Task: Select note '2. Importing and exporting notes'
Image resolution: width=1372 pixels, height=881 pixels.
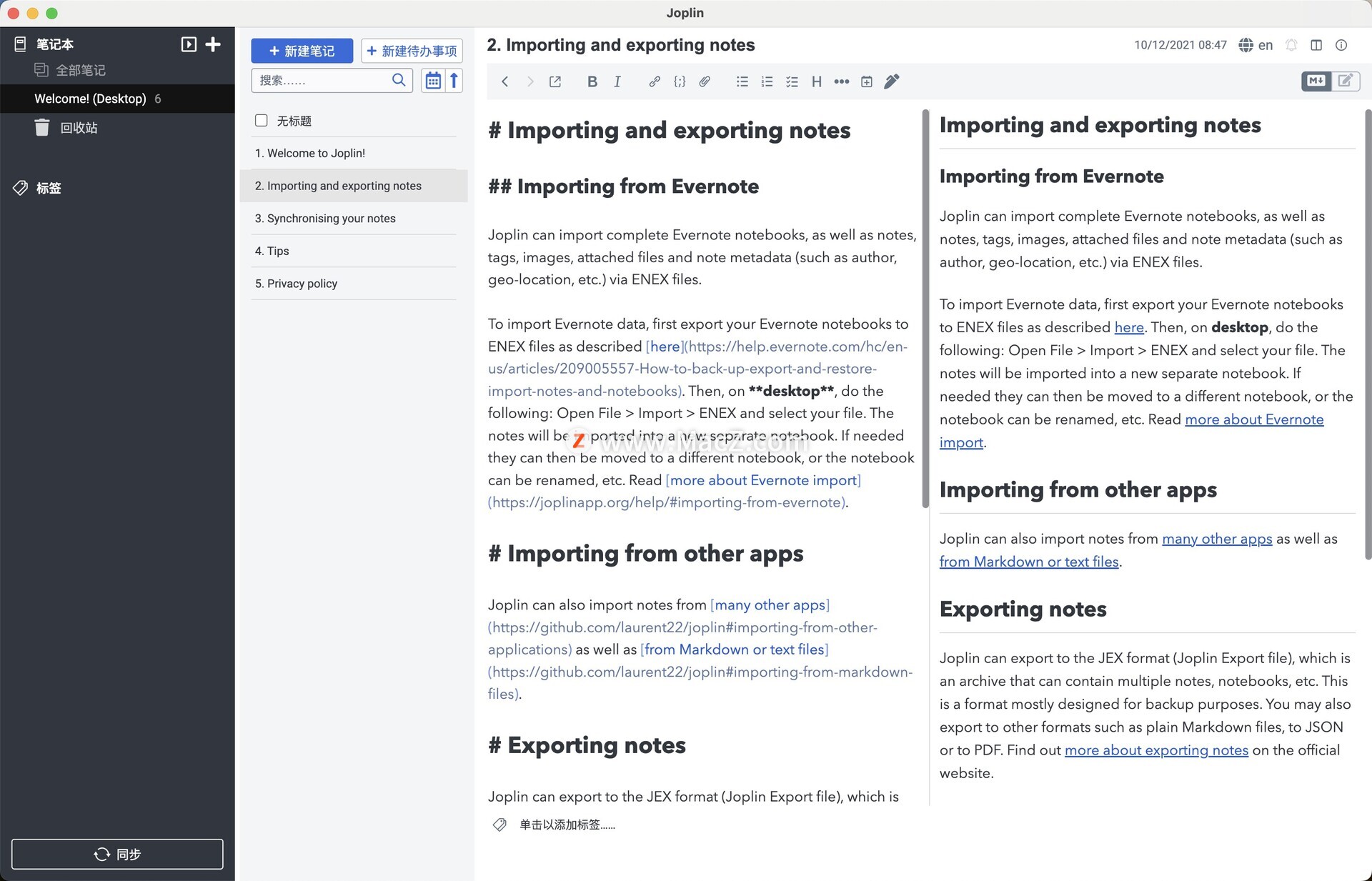Action: (354, 186)
